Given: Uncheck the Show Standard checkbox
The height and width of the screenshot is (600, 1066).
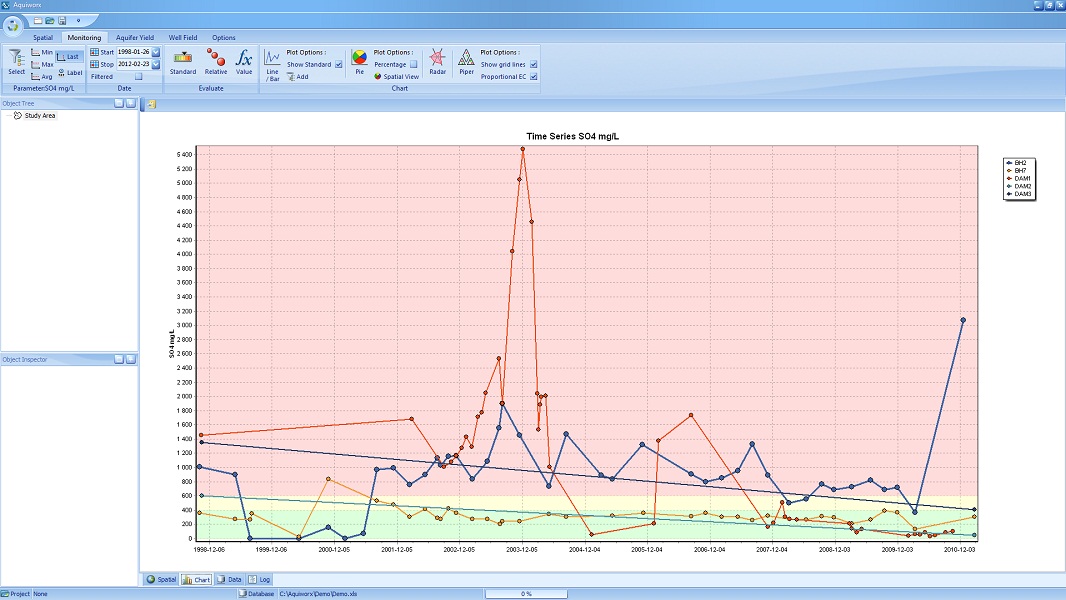Looking at the screenshot, I should coord(339,64).
